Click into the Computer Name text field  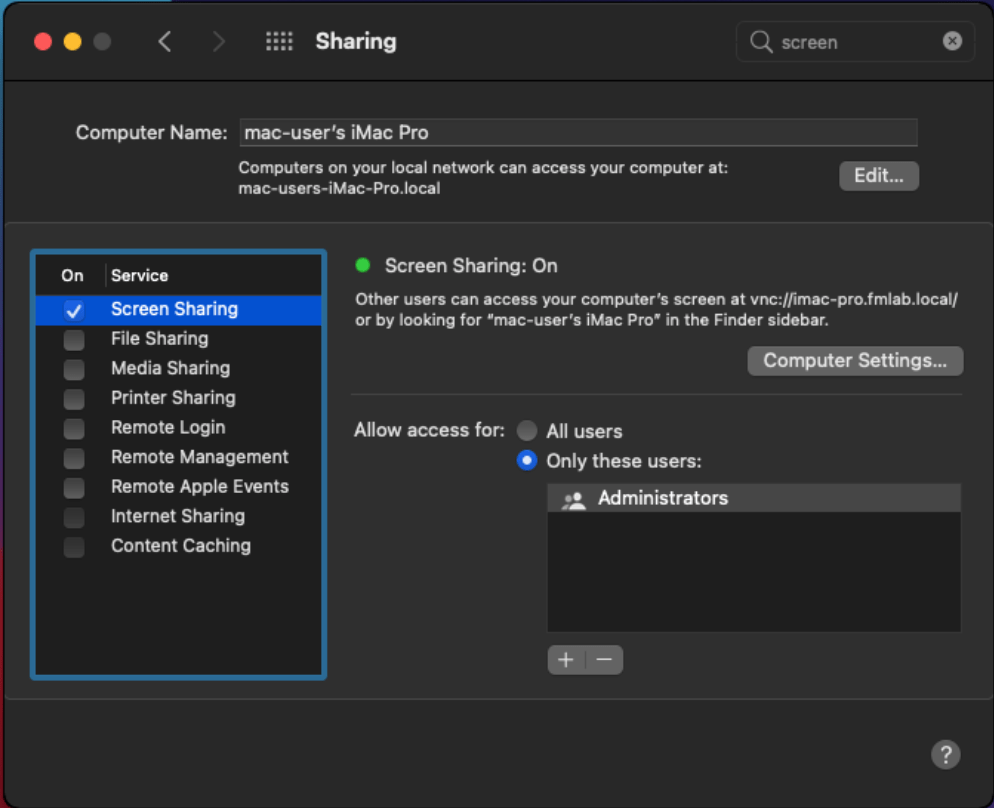click(x=577, y=132)
